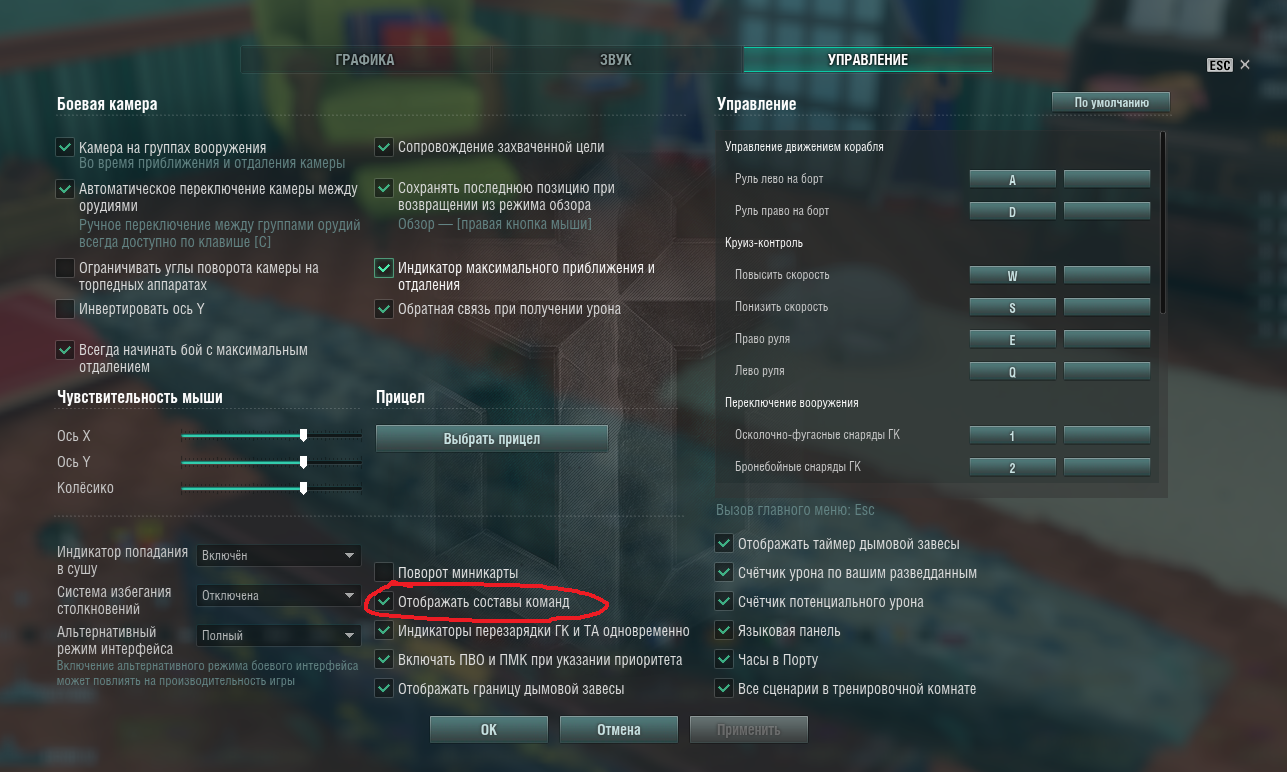1287x772 pixels.
Task: Open Альтернативный режим интерфейса dropdown
Action: click(x=278, y=636)
